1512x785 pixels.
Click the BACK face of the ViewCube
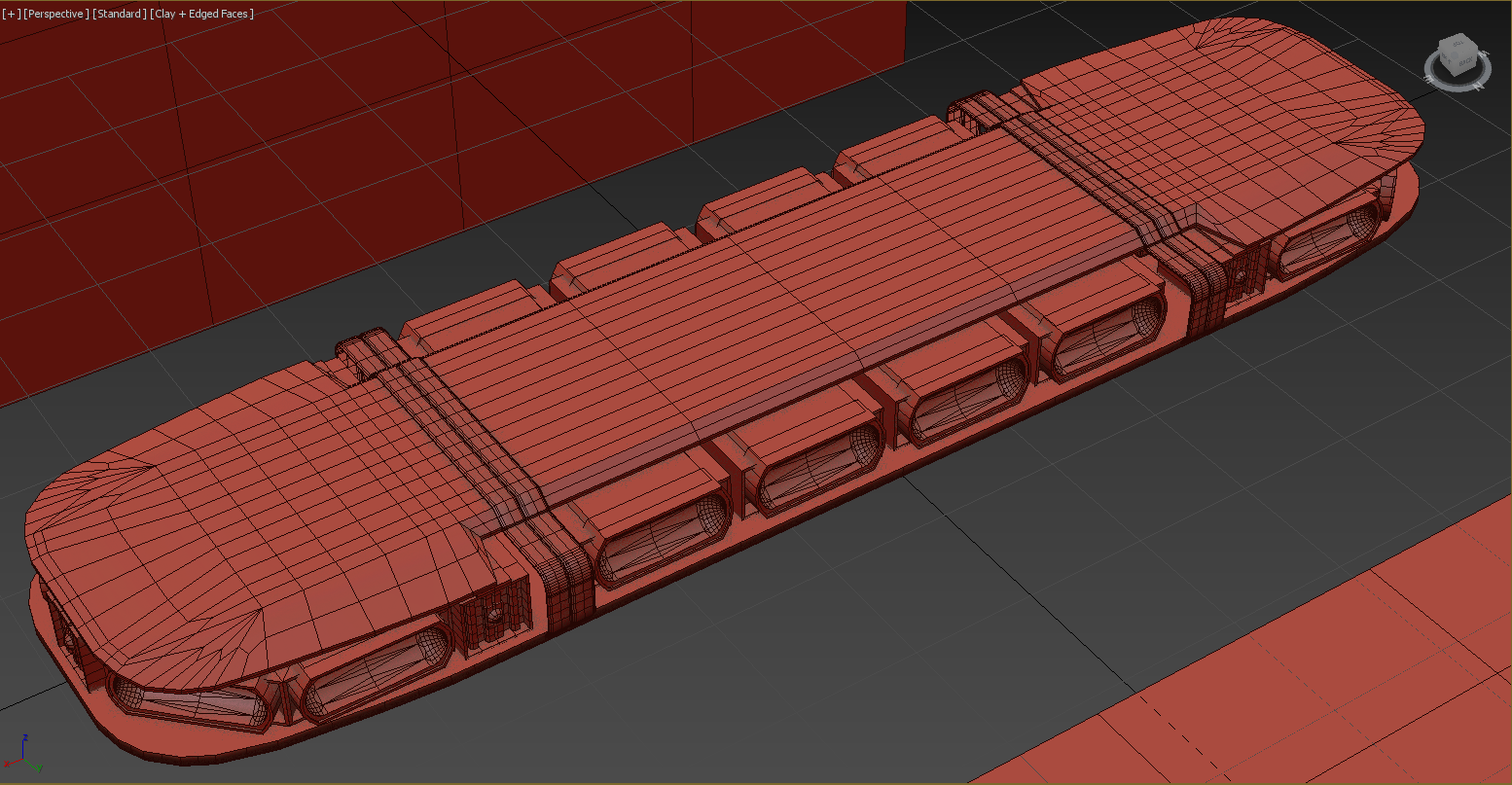(x=1465, y=62)
